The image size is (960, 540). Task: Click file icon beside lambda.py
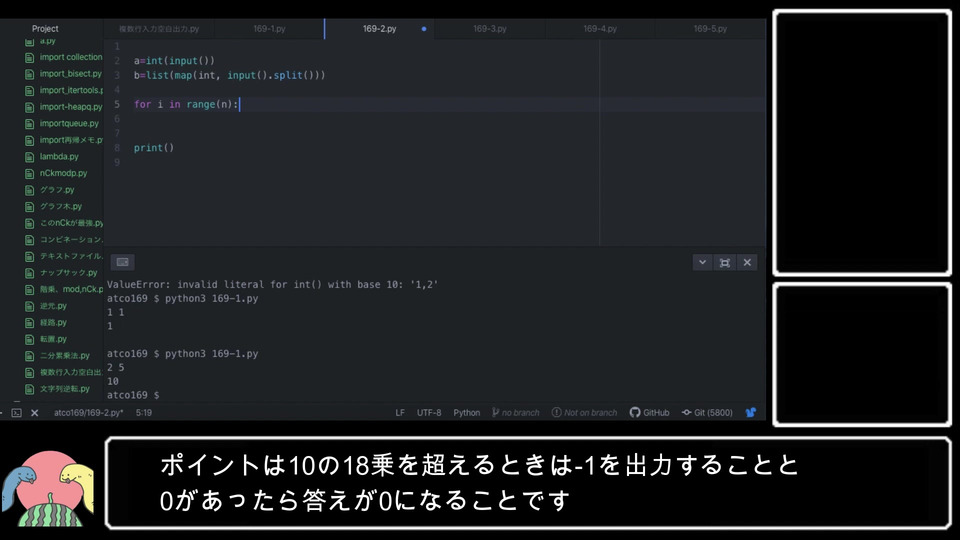(29, 157)
